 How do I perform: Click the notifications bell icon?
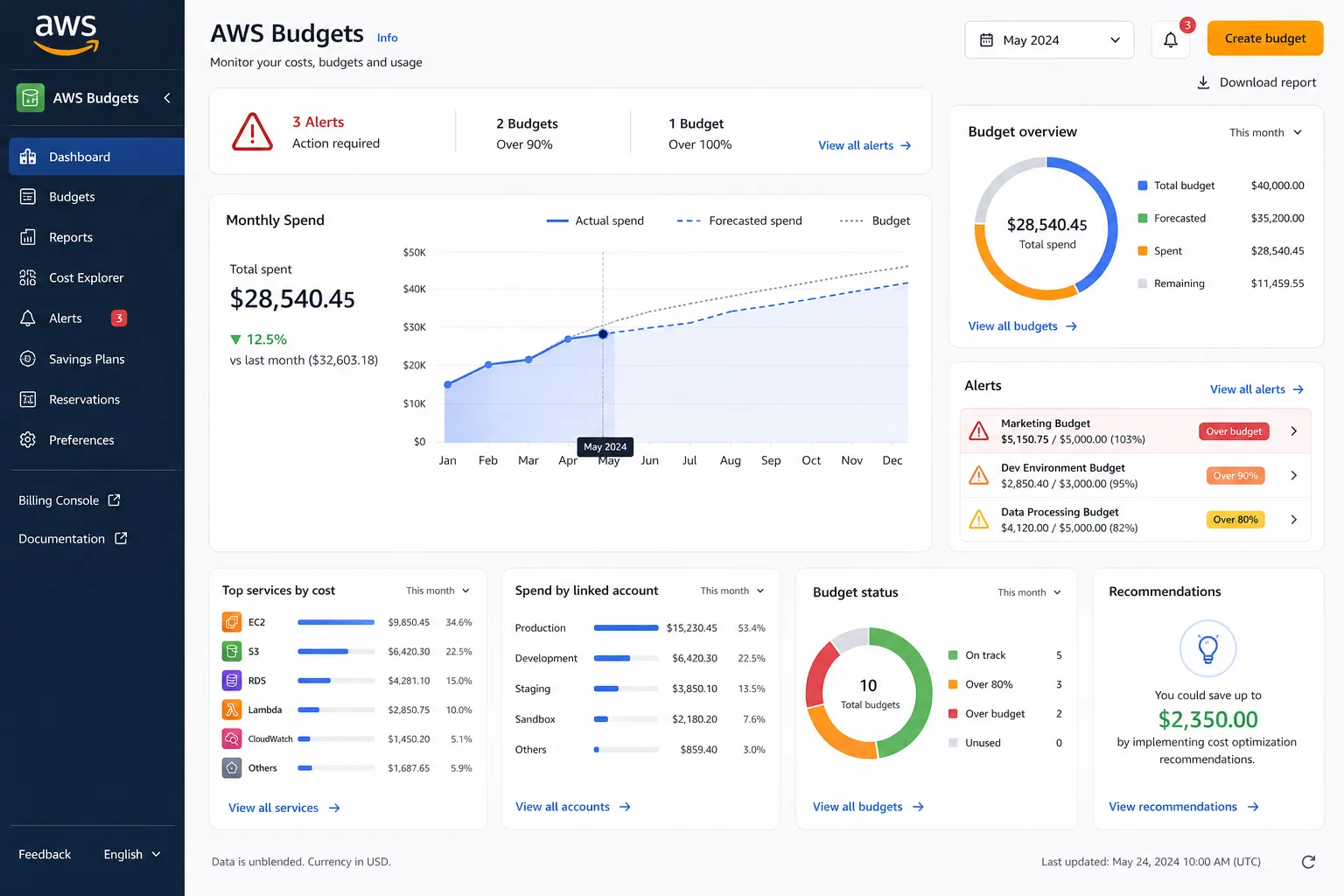tap(1171, 39)
